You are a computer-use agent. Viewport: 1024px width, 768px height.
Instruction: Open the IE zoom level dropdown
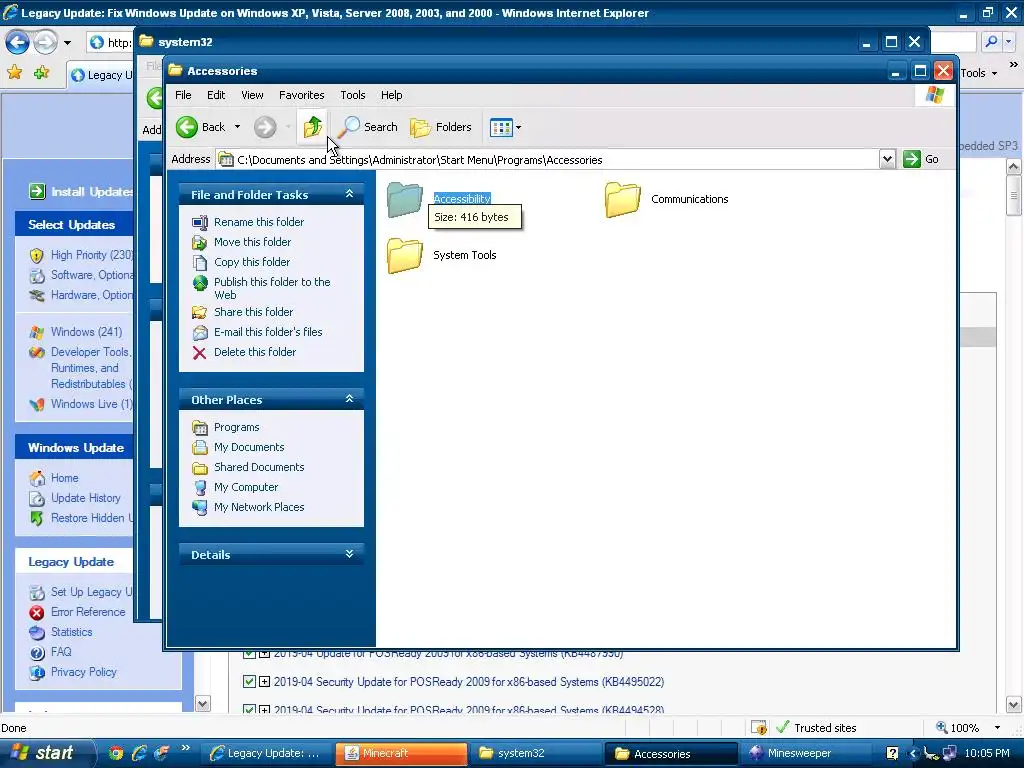tap(997, 728)
